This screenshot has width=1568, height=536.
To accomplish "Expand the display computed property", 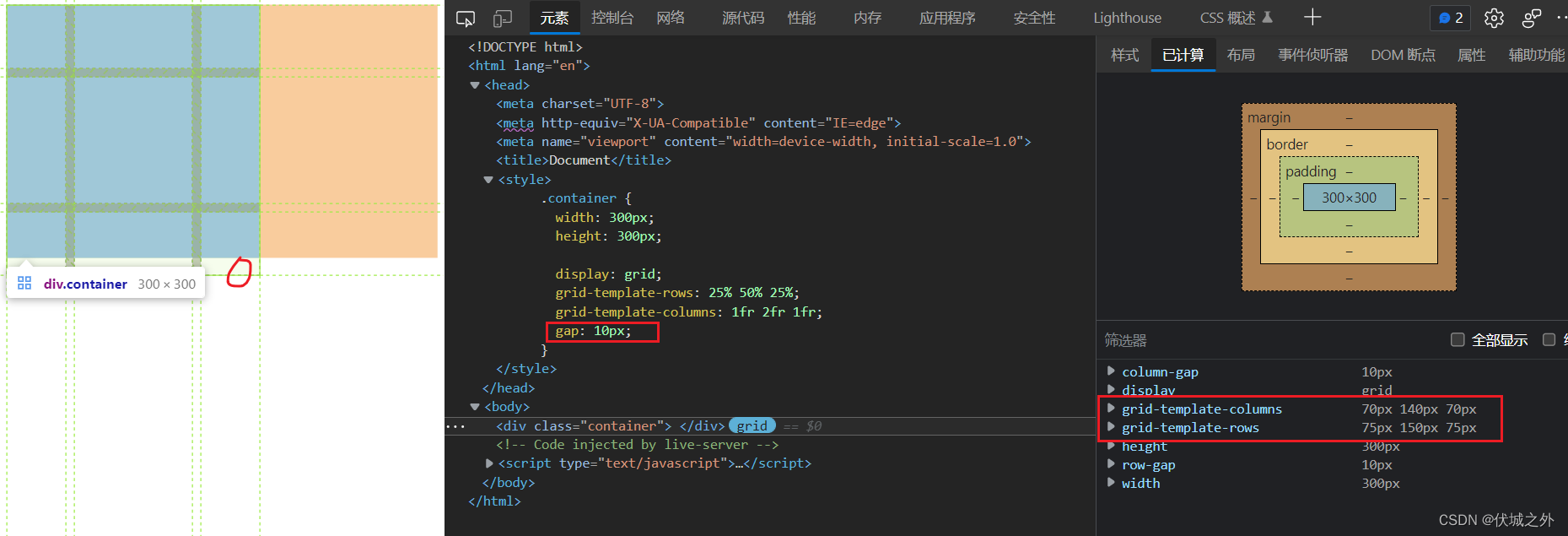I will coord(1111,390).
